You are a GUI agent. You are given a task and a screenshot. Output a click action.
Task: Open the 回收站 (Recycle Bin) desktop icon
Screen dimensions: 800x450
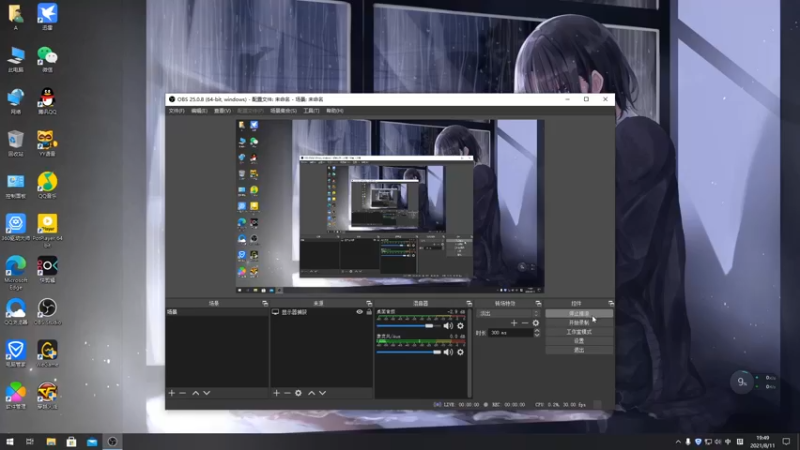coord(16,143)
